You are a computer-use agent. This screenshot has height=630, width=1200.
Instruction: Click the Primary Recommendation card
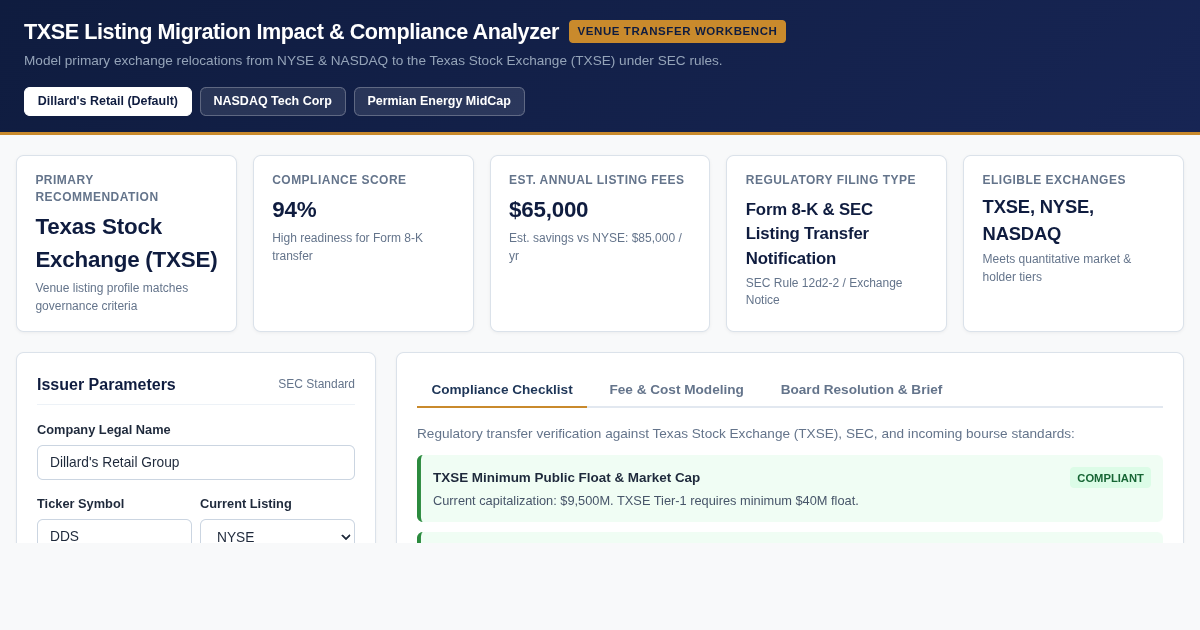coord(127,243)
